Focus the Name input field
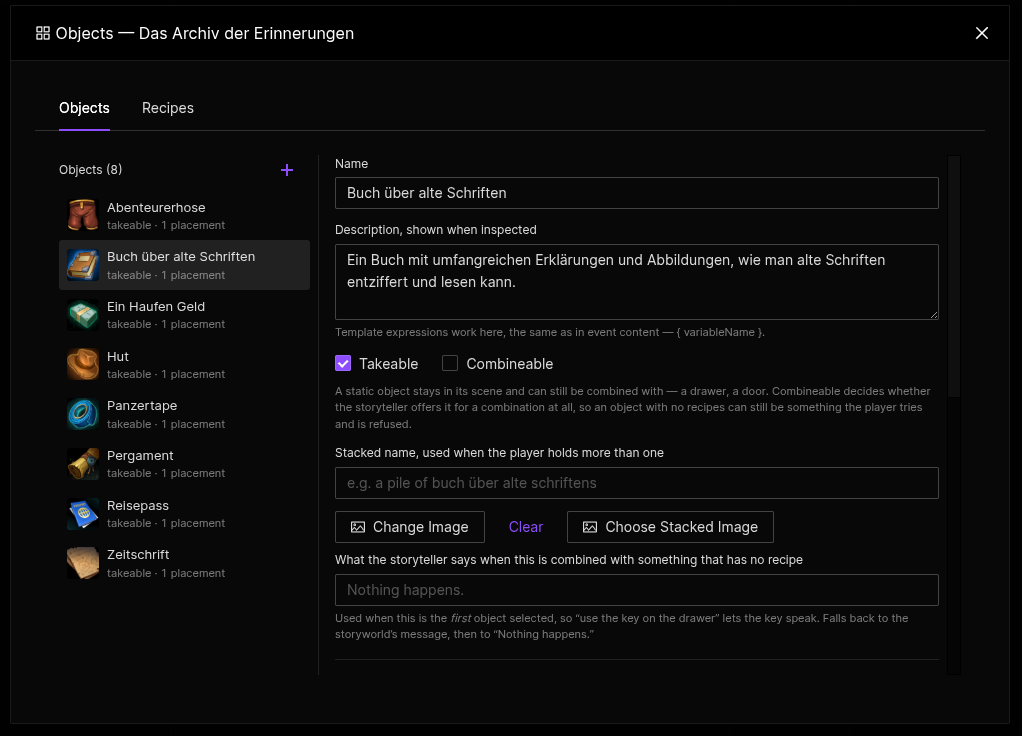This screenshot has width=1022, height=736. coord(637,193)
